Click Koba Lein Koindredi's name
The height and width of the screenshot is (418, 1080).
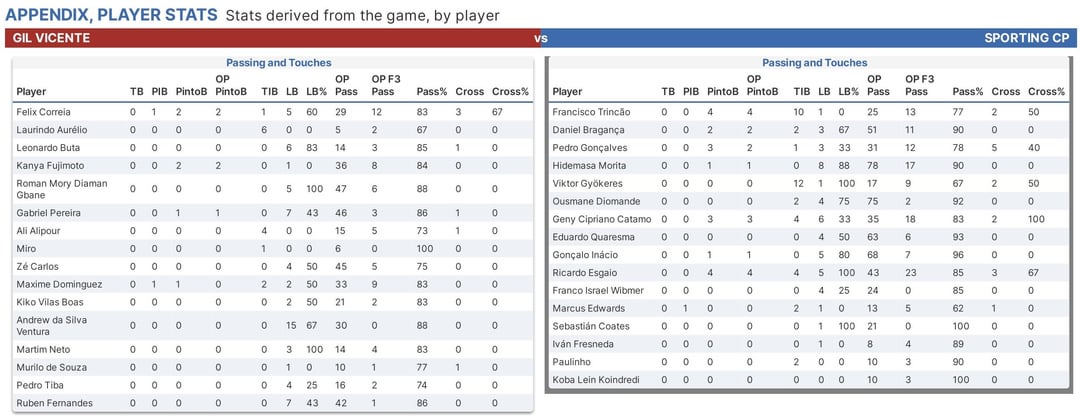[x=596, y=380]
